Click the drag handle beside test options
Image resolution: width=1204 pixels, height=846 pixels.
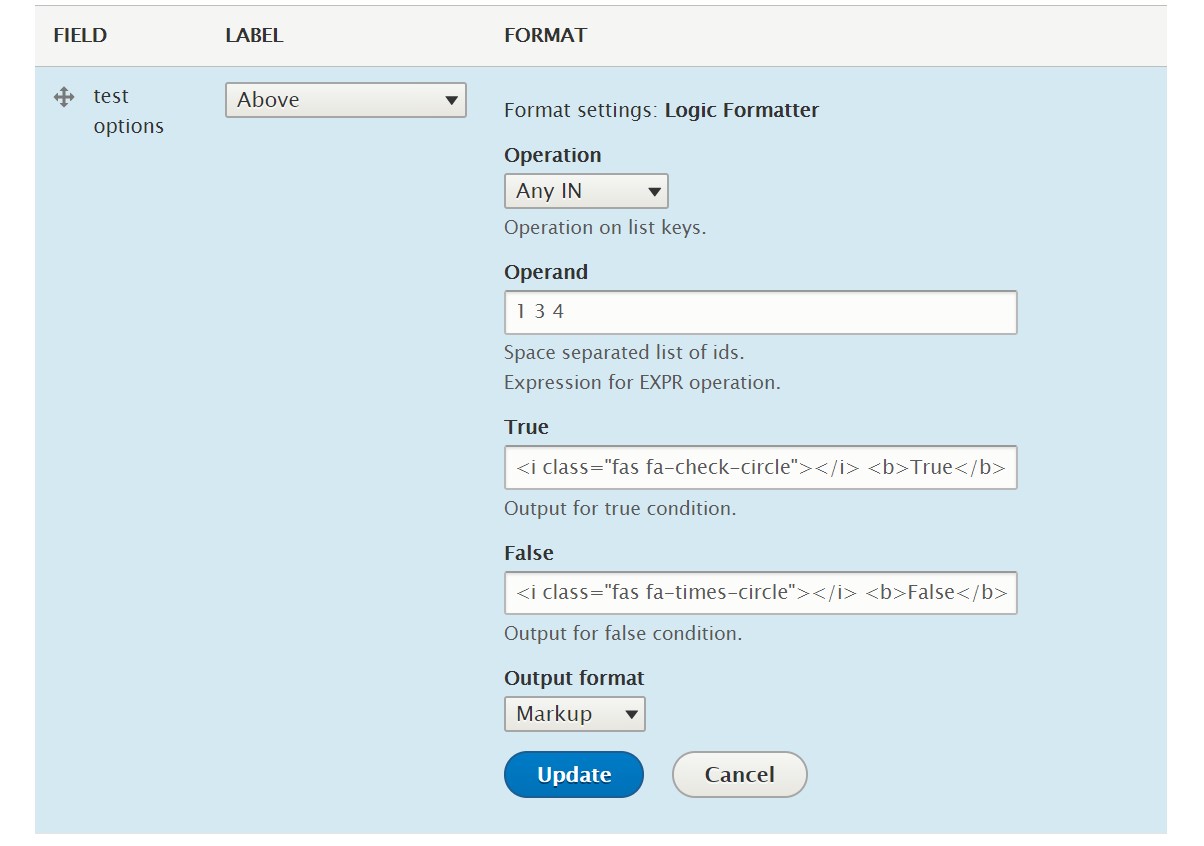64,97
